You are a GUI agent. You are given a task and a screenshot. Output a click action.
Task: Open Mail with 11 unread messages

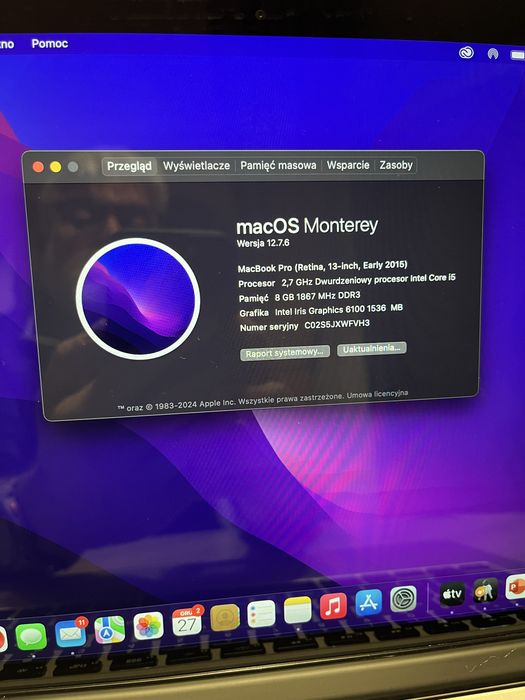[71, 633]
